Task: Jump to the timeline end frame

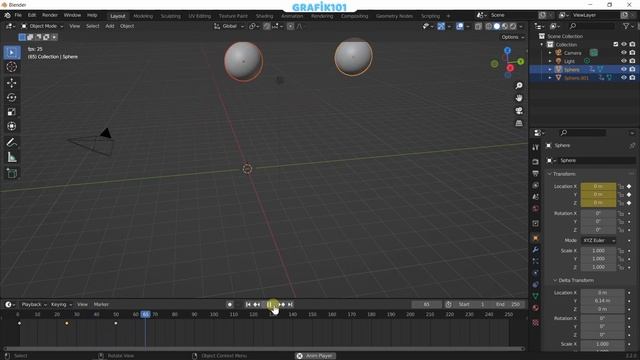Action: click(290, 304)
